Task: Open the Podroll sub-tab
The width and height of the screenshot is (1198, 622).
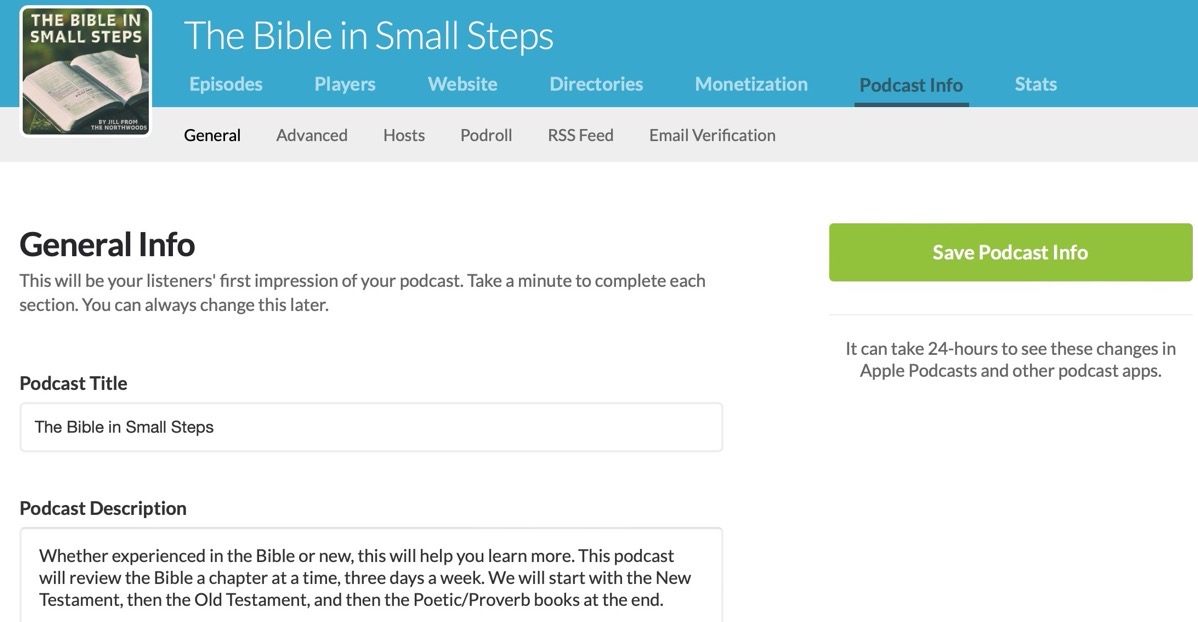Action: coord(486,135)
